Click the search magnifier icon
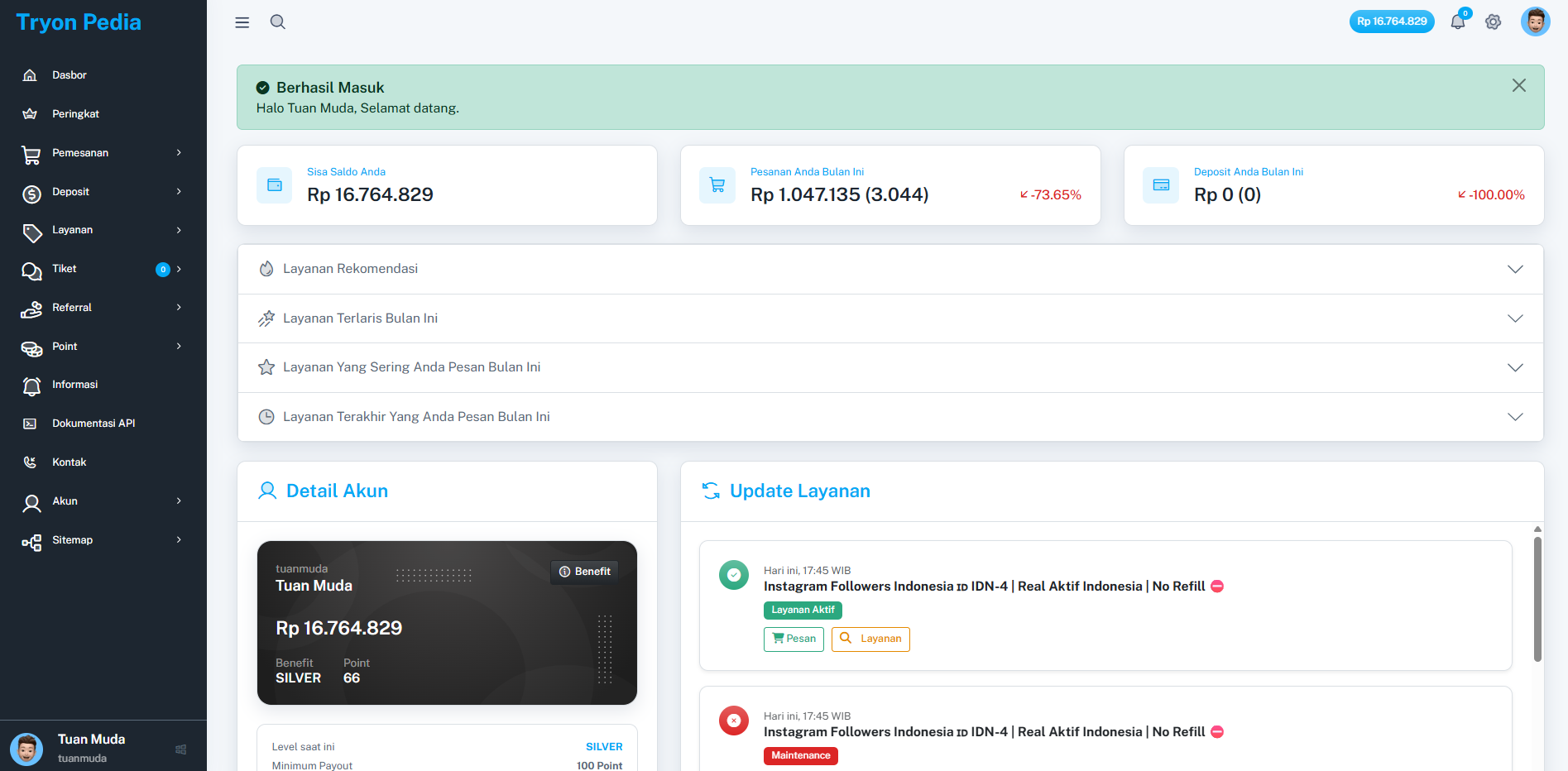 tap(278, 22)
